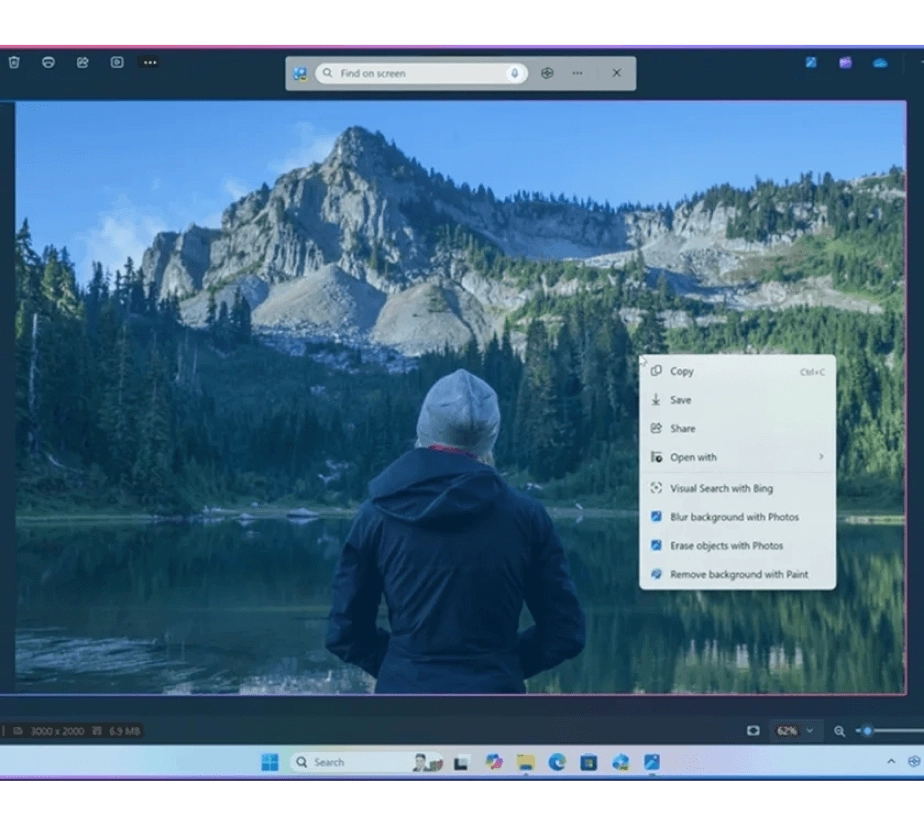Expand the Open with submenu

point(737,457)
